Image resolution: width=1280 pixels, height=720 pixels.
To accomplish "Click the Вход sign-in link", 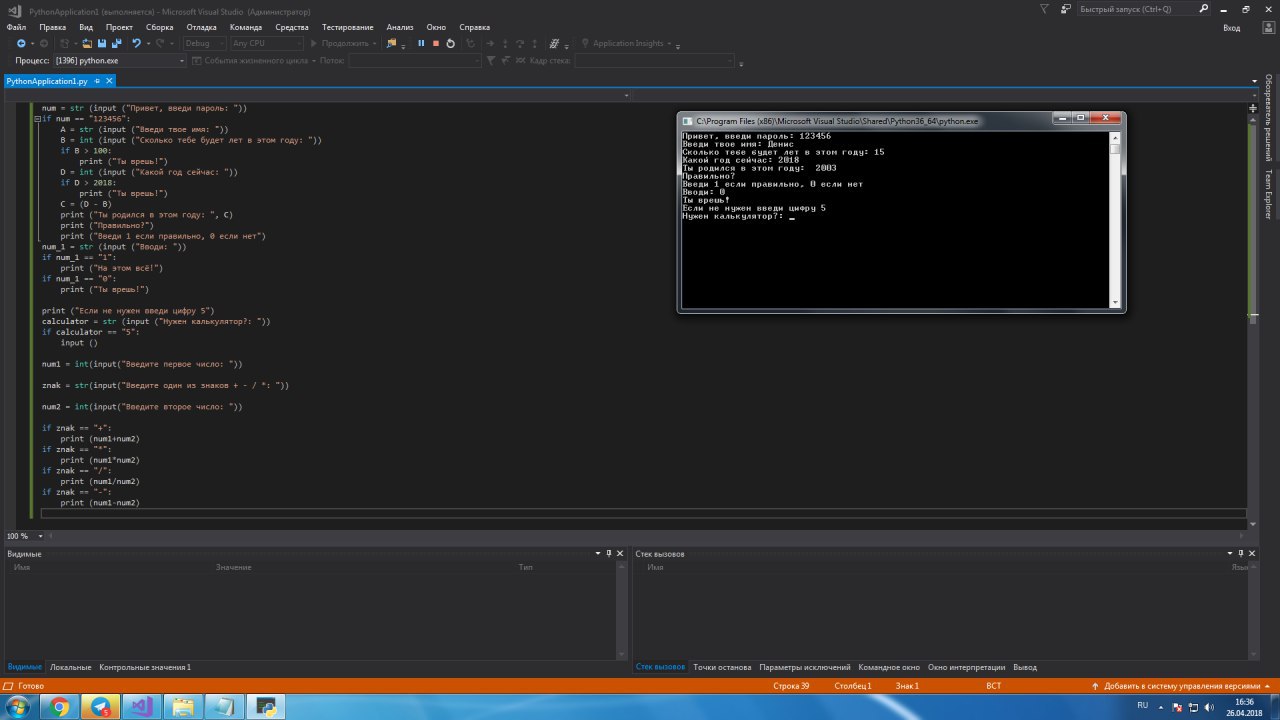I will (x=1231, y=28).
